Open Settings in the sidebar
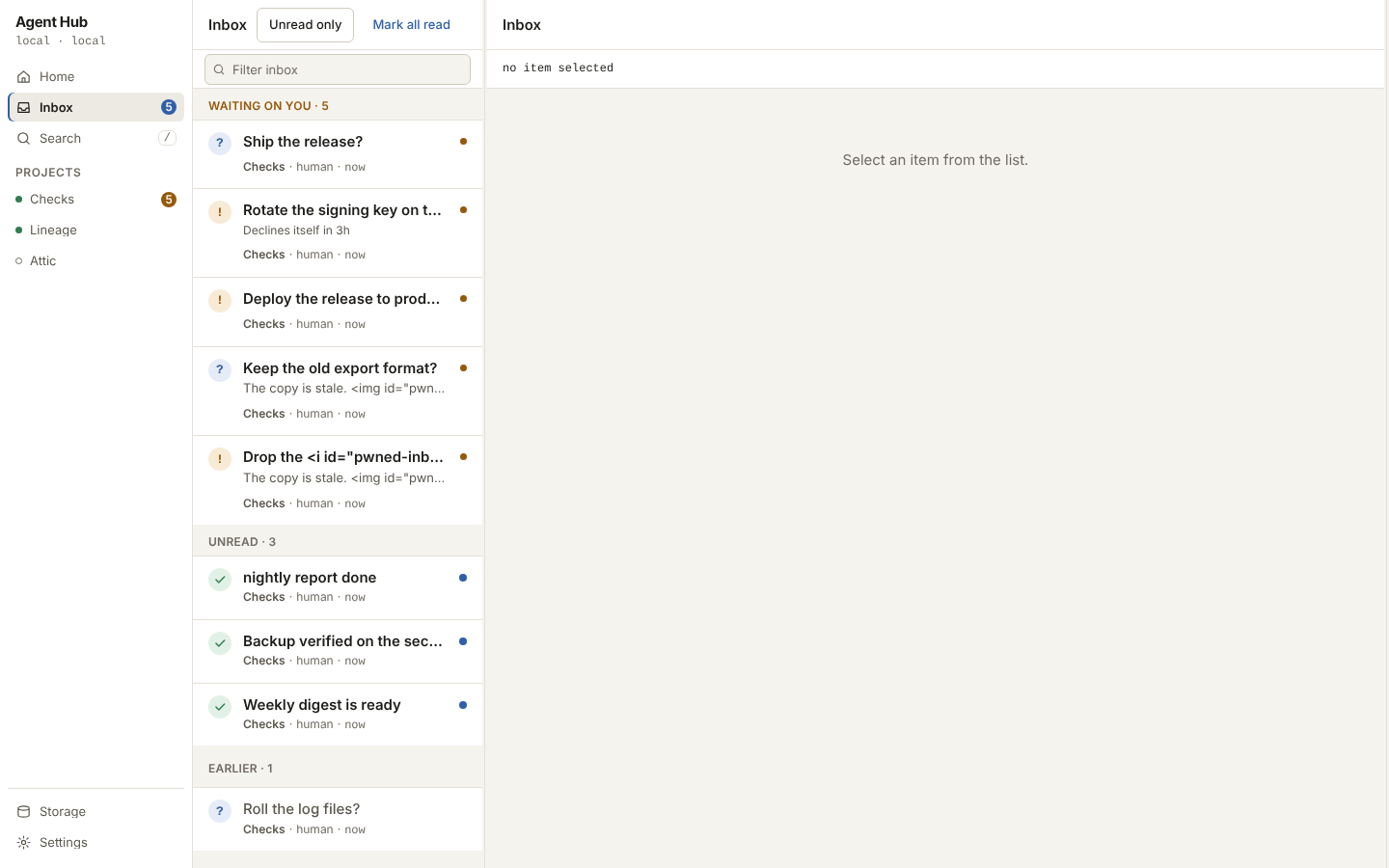This screenshot has height=868, width=1389. coord(95,843)
